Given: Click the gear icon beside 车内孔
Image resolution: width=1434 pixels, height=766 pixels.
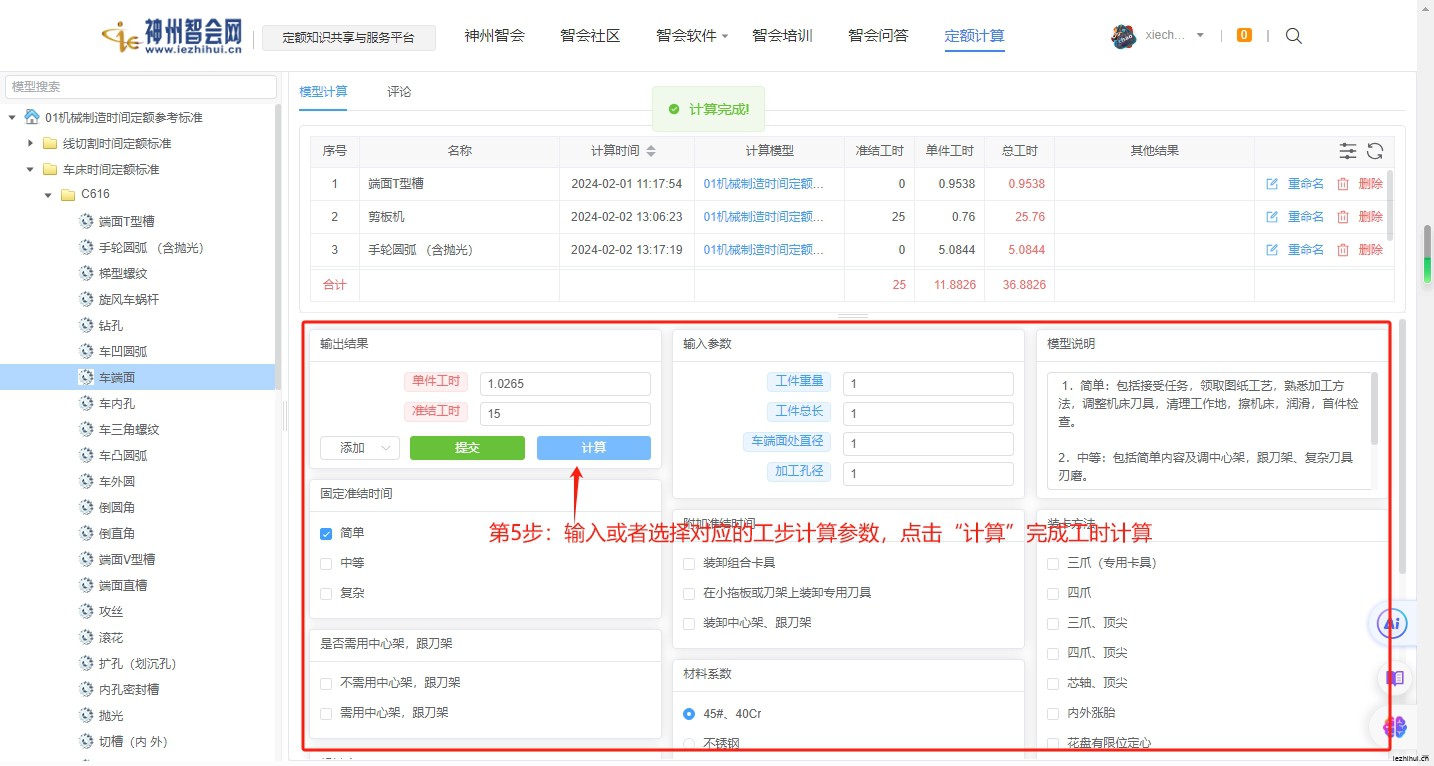Looking at the screenshot, I should [x=86, y=404].
